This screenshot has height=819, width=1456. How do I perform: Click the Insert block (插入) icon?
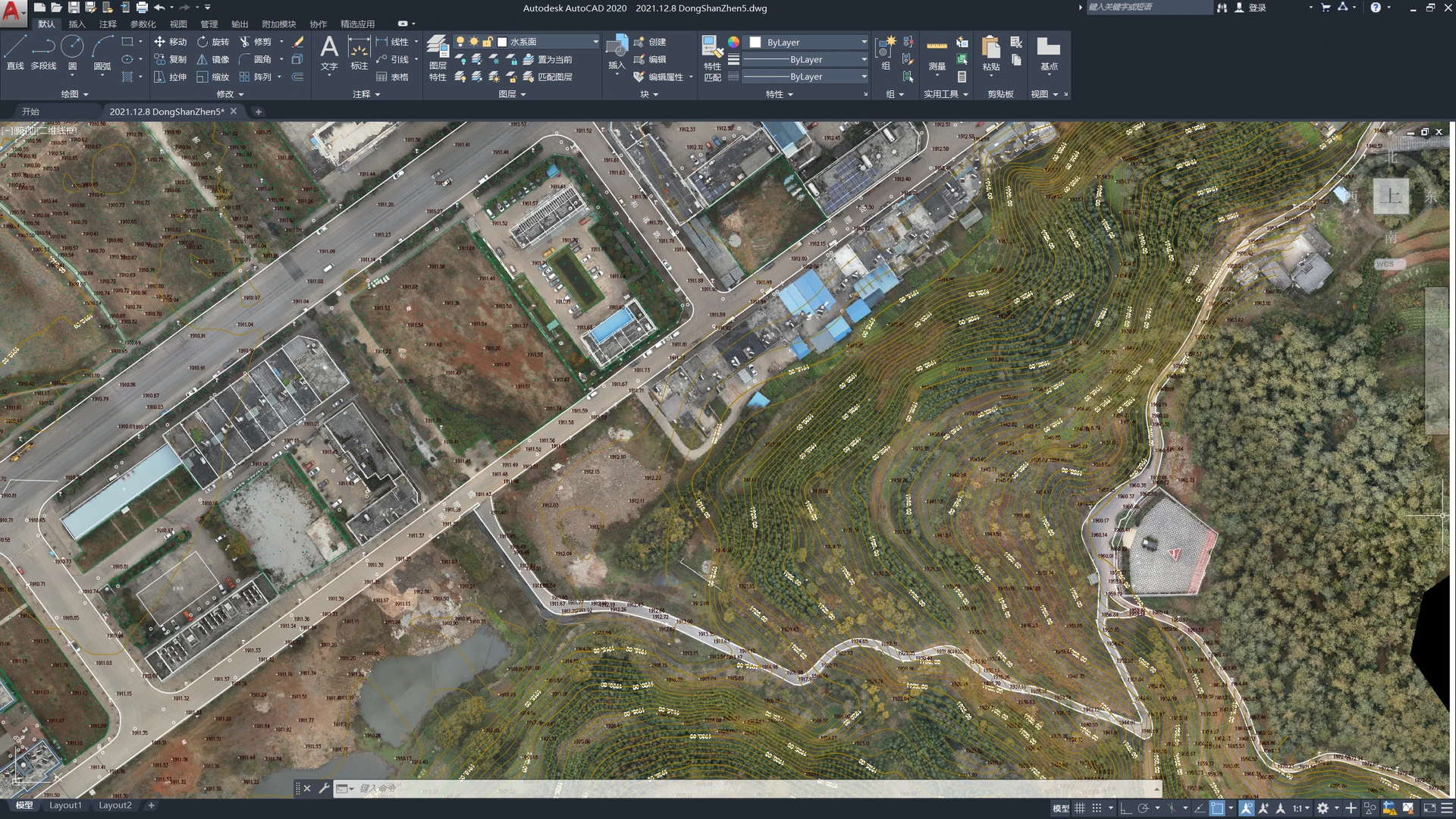617,53
